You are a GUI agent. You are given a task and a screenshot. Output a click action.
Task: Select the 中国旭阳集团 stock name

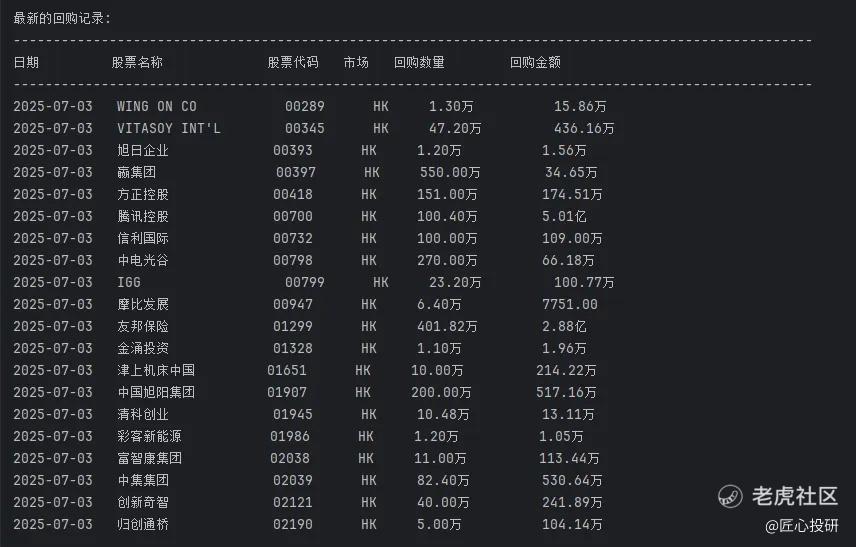coord(156,393)
